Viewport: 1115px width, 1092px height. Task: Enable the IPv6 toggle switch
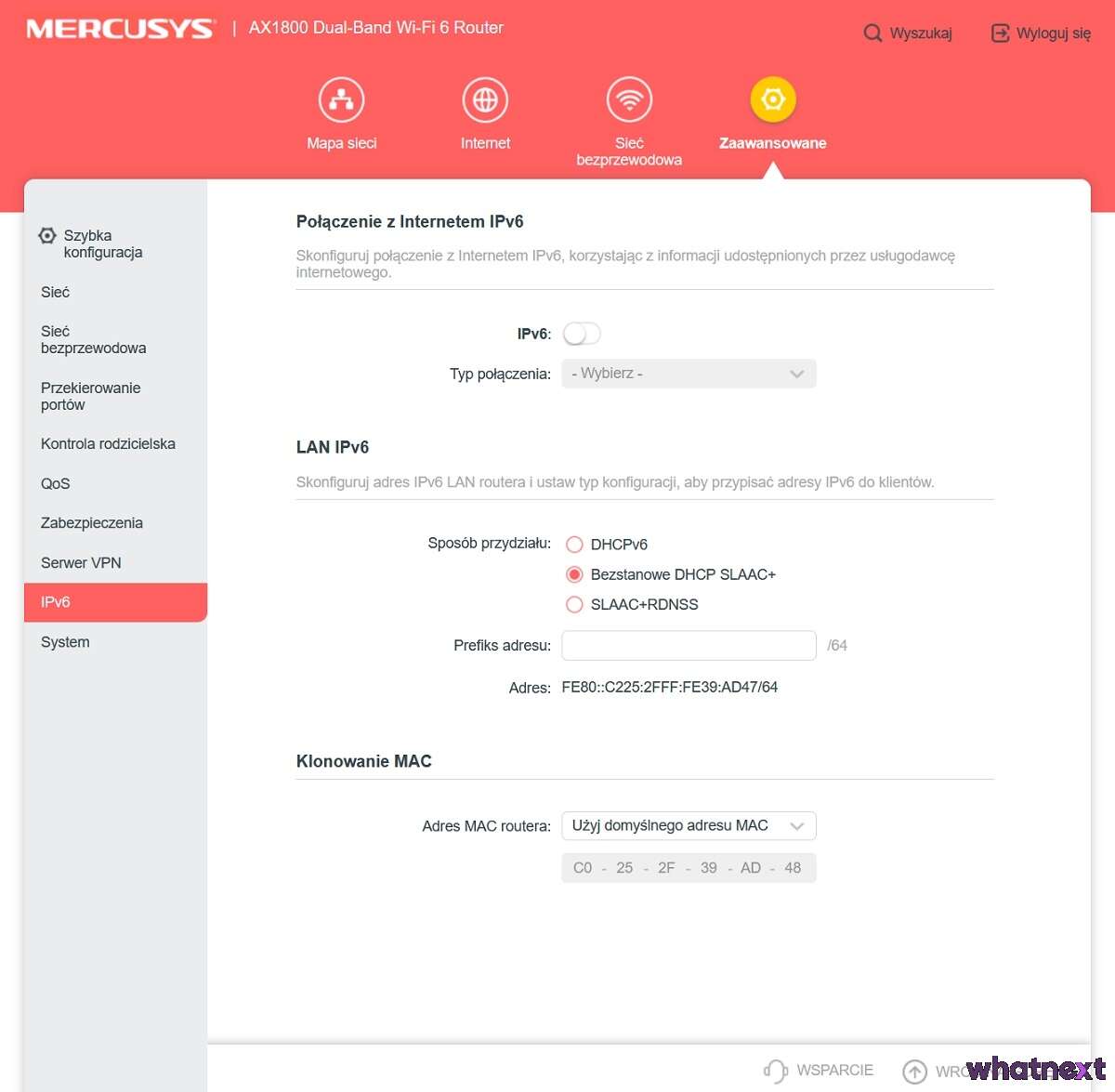pos(582,334)
